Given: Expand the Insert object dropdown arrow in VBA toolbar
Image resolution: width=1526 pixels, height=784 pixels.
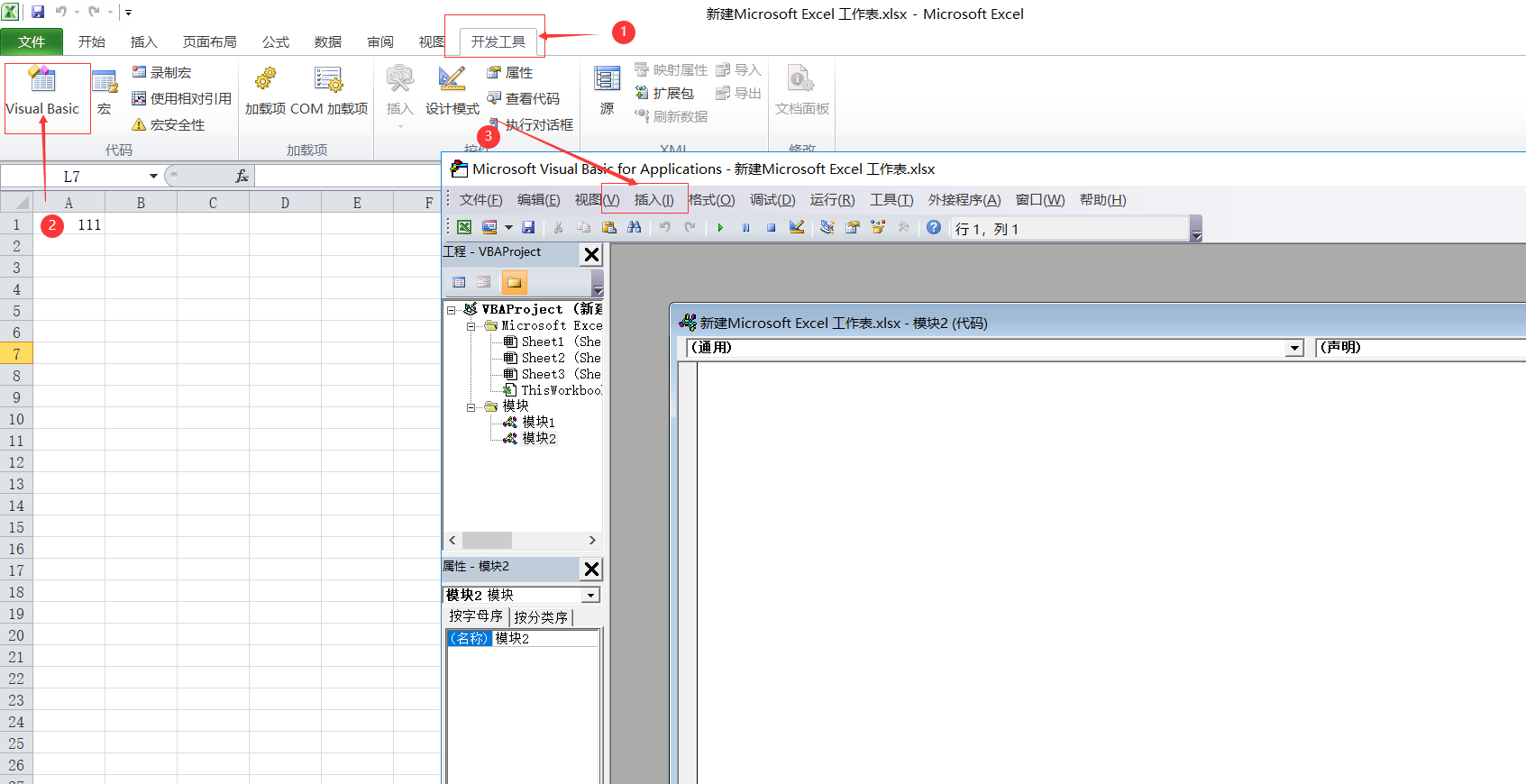Looking at the screenshot, I should pyautogui.click(x=508, y=228).
